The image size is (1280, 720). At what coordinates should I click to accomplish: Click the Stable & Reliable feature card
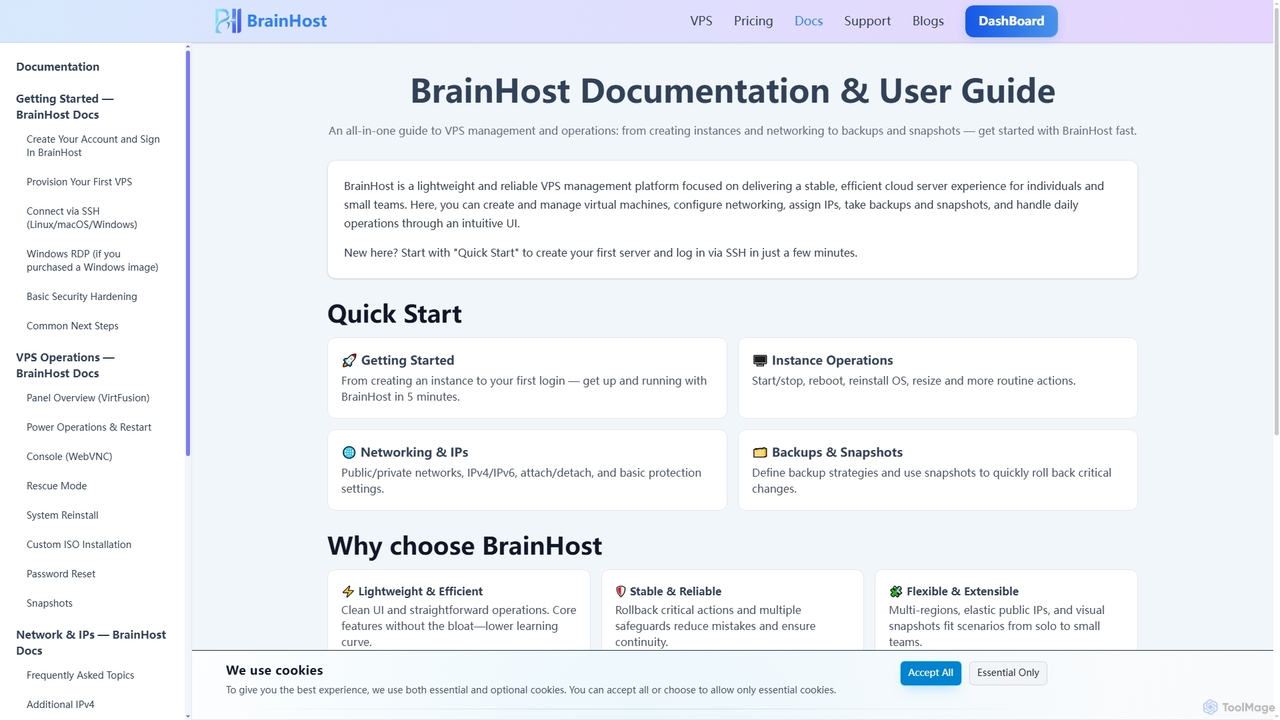732,612
